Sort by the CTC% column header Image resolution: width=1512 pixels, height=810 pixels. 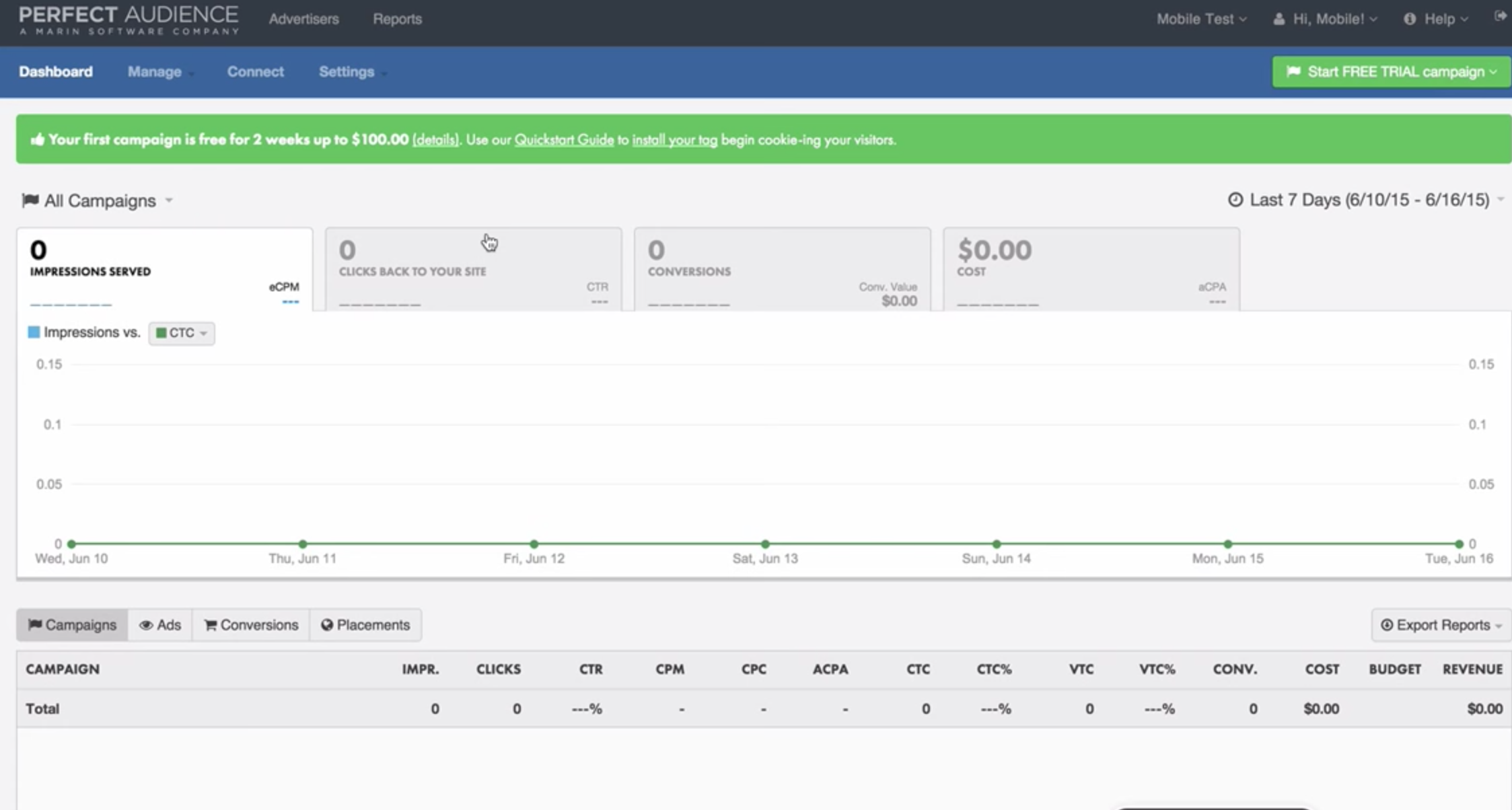tap(994, 669)
